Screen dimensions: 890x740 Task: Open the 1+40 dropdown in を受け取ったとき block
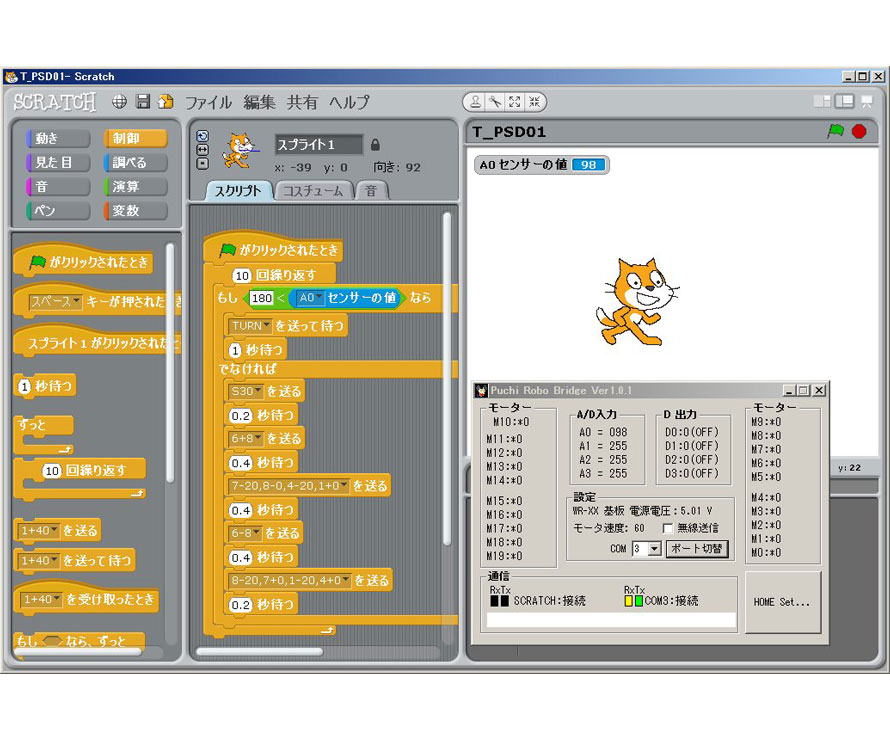pyautogui.click(x=41, y=599)
